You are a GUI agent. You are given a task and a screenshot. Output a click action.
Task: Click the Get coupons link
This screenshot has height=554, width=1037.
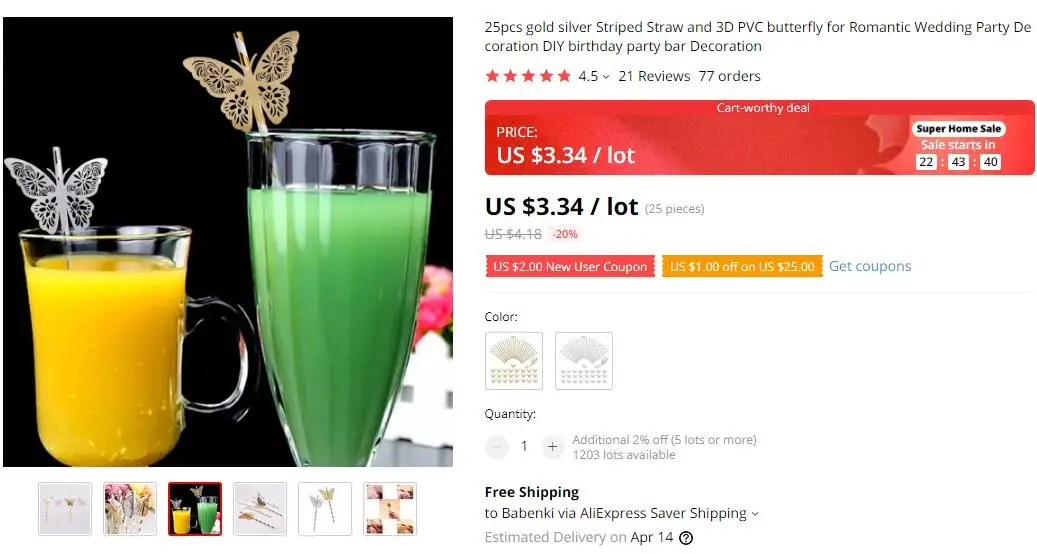[870, 266]
